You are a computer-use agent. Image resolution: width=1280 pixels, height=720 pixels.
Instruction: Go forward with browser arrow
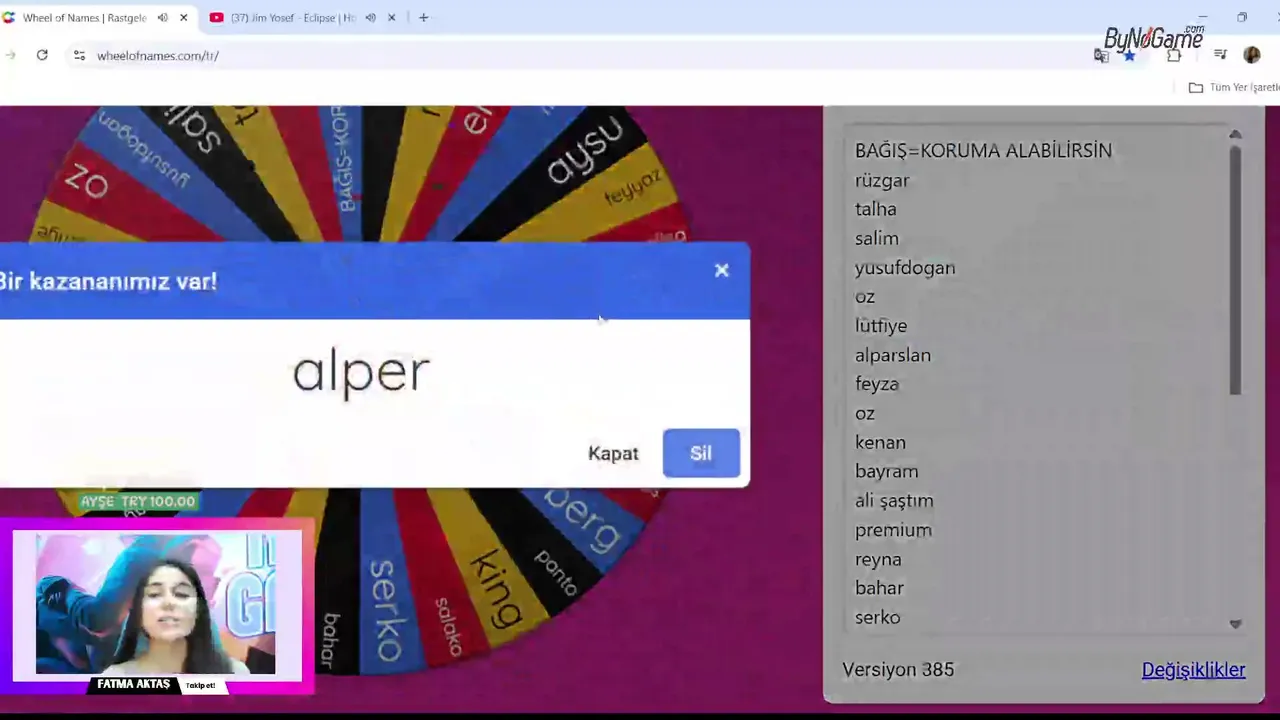pyautogui.click(x=10, y=55)
